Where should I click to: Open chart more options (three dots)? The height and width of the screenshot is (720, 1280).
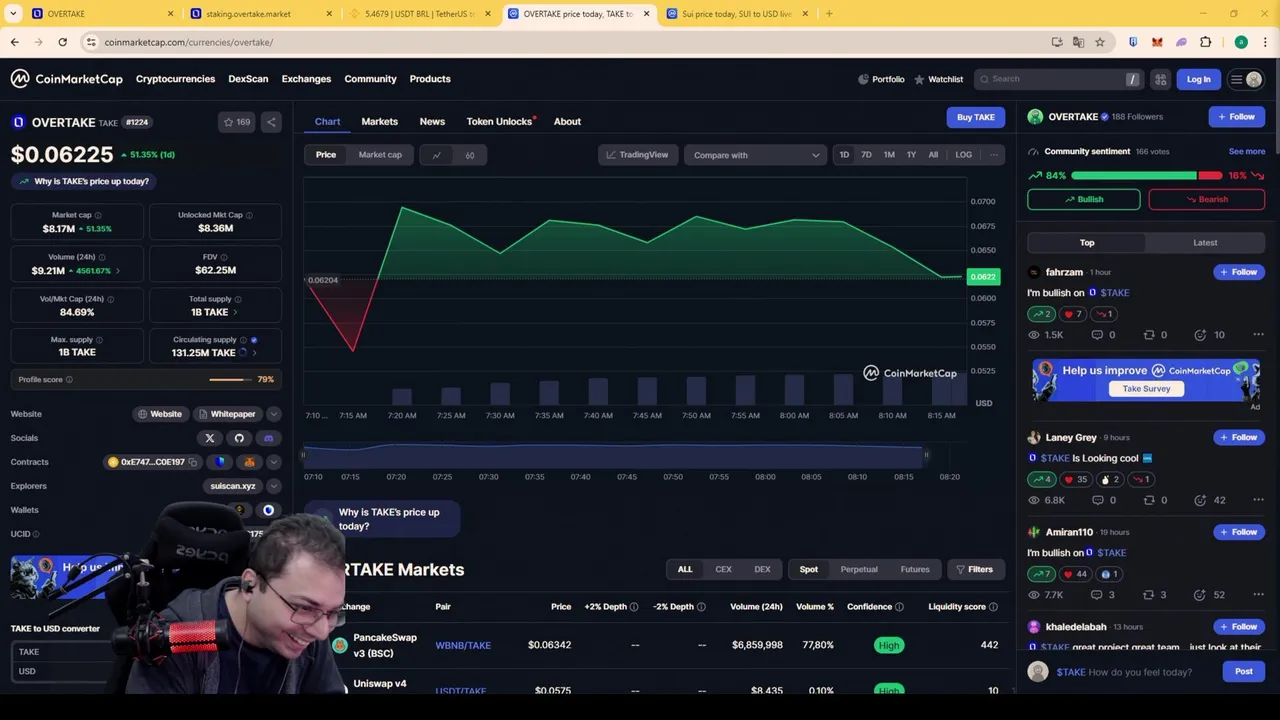[993, 155]
